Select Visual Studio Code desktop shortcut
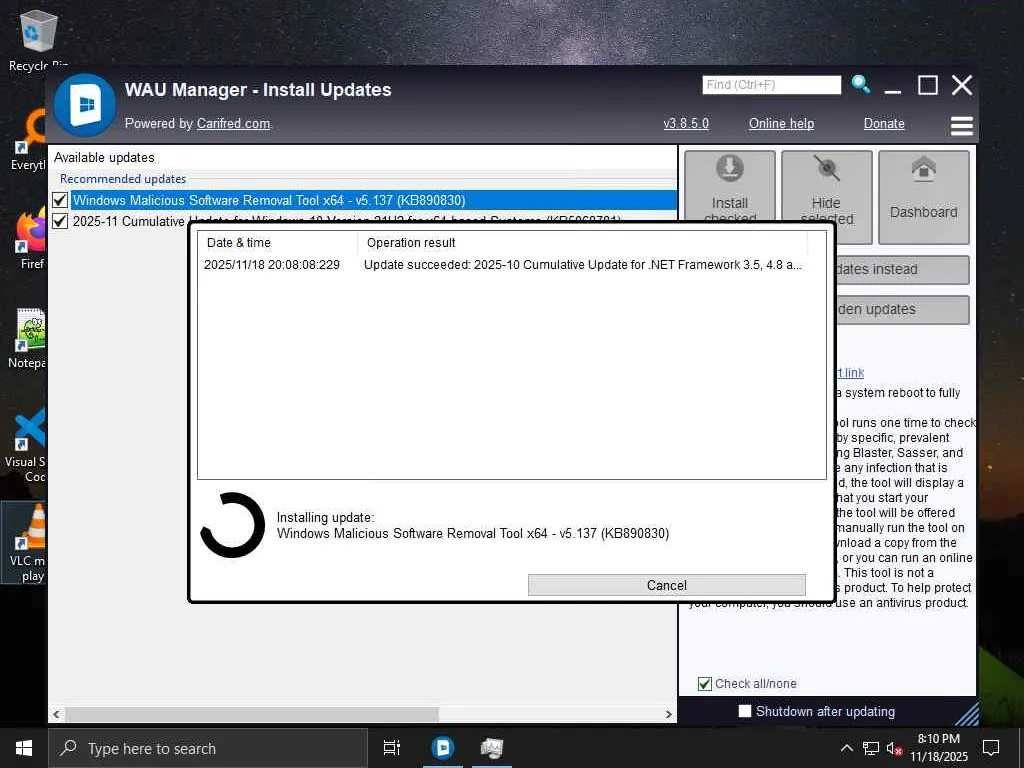Image resolution: width=1024 pixels, height=768 pixels. point(26,445)
